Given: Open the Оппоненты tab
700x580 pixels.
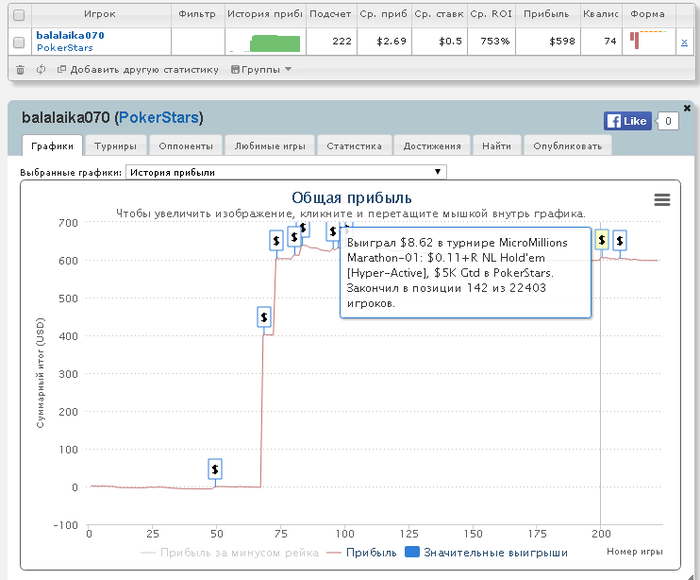Looking at the screenshot, I should pos(186,146).
